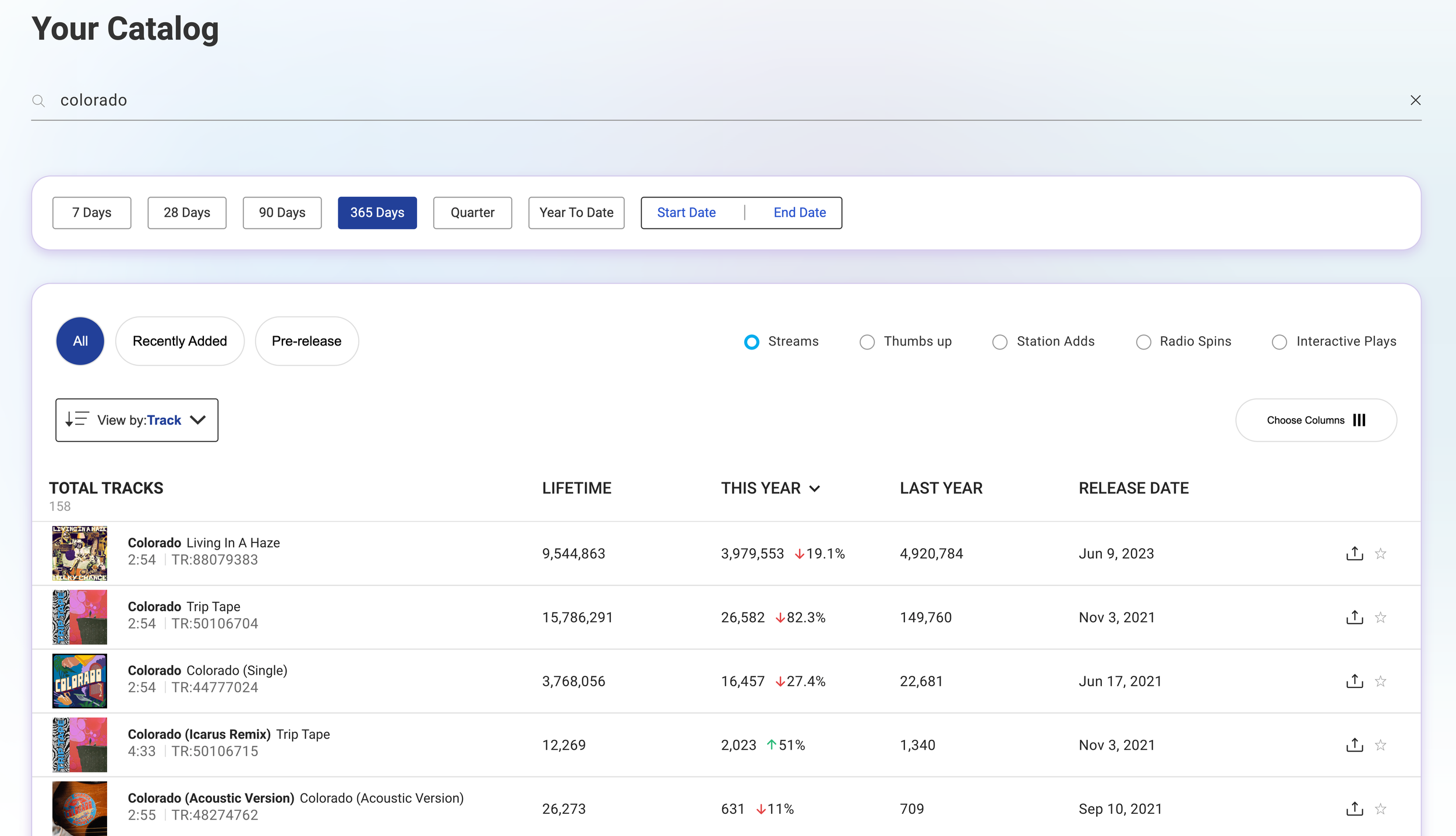
Task: Switch to the Pre-release tab
Action: [x=306, y=341]
